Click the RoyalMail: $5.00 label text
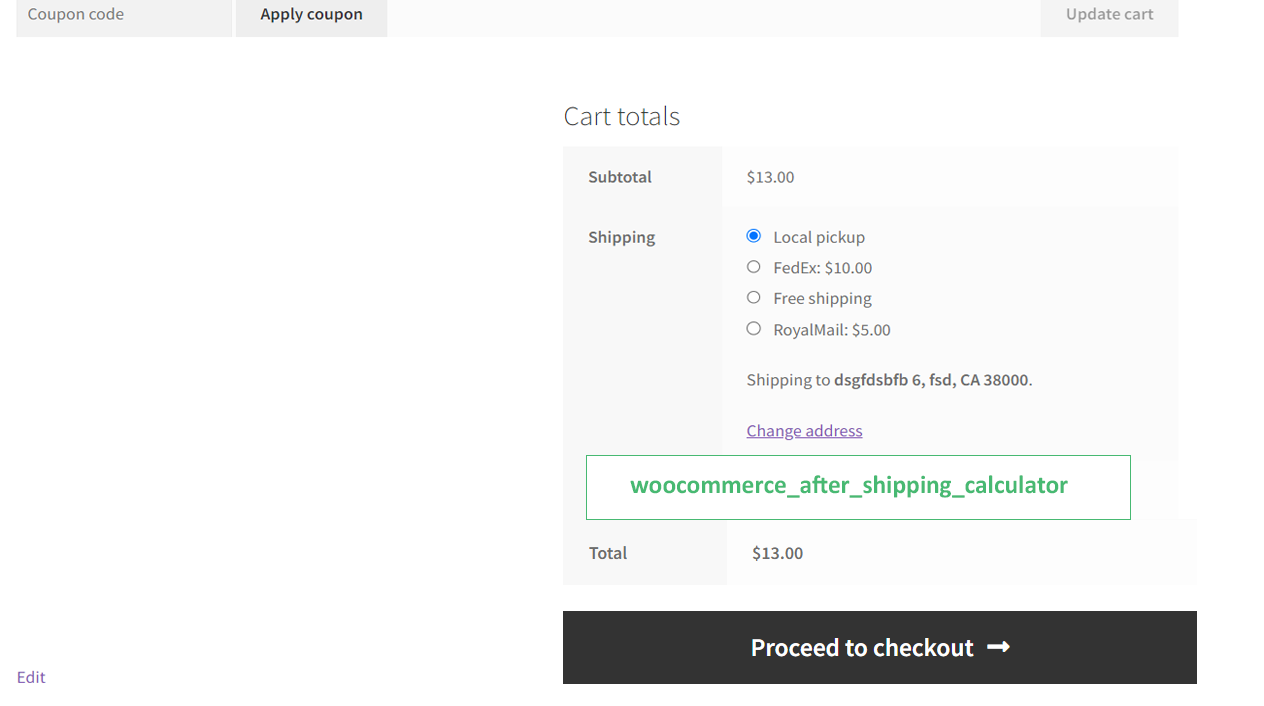This screenshot has height=706, width=1264. point(831,330)
